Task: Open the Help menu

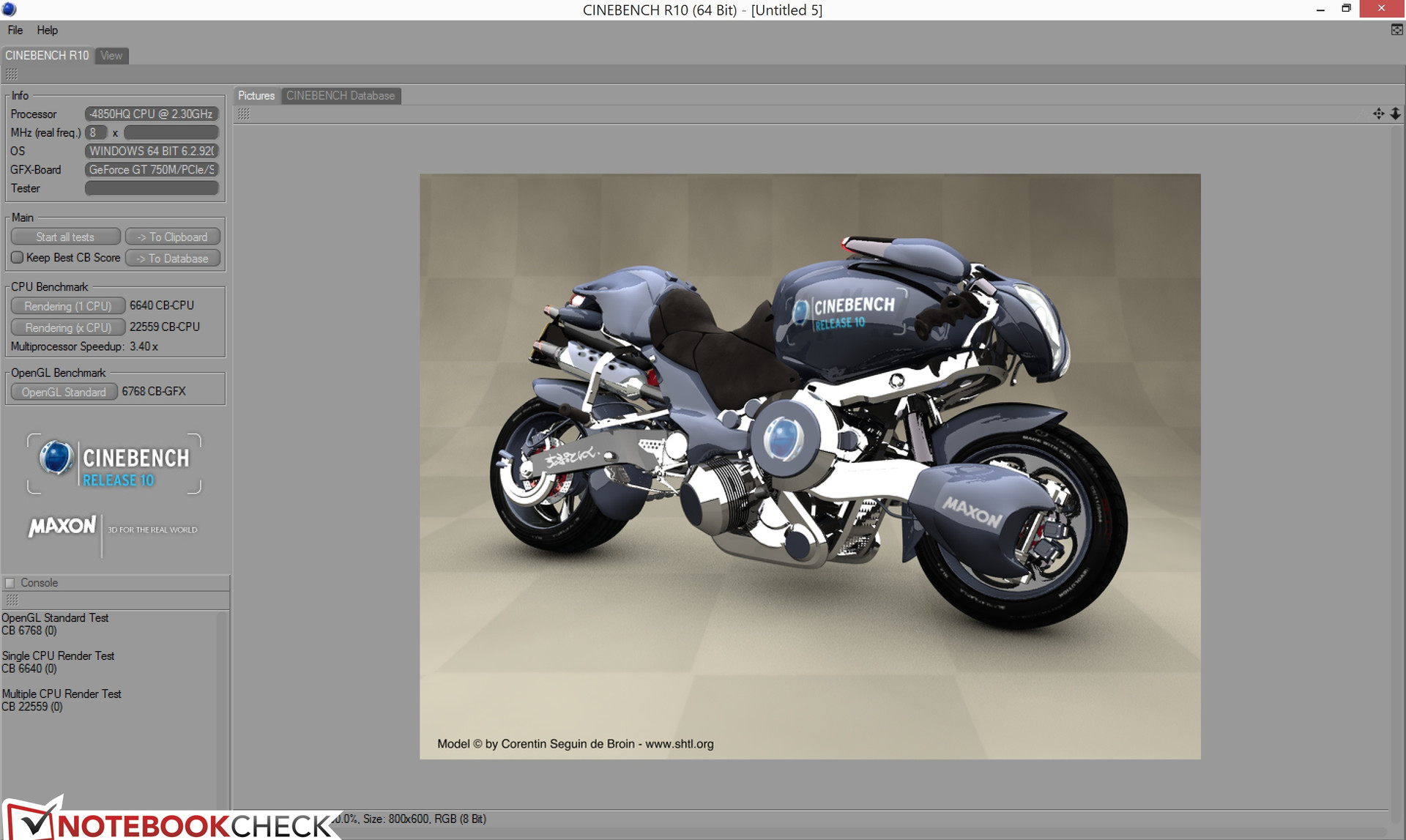Action: (48, 30)
